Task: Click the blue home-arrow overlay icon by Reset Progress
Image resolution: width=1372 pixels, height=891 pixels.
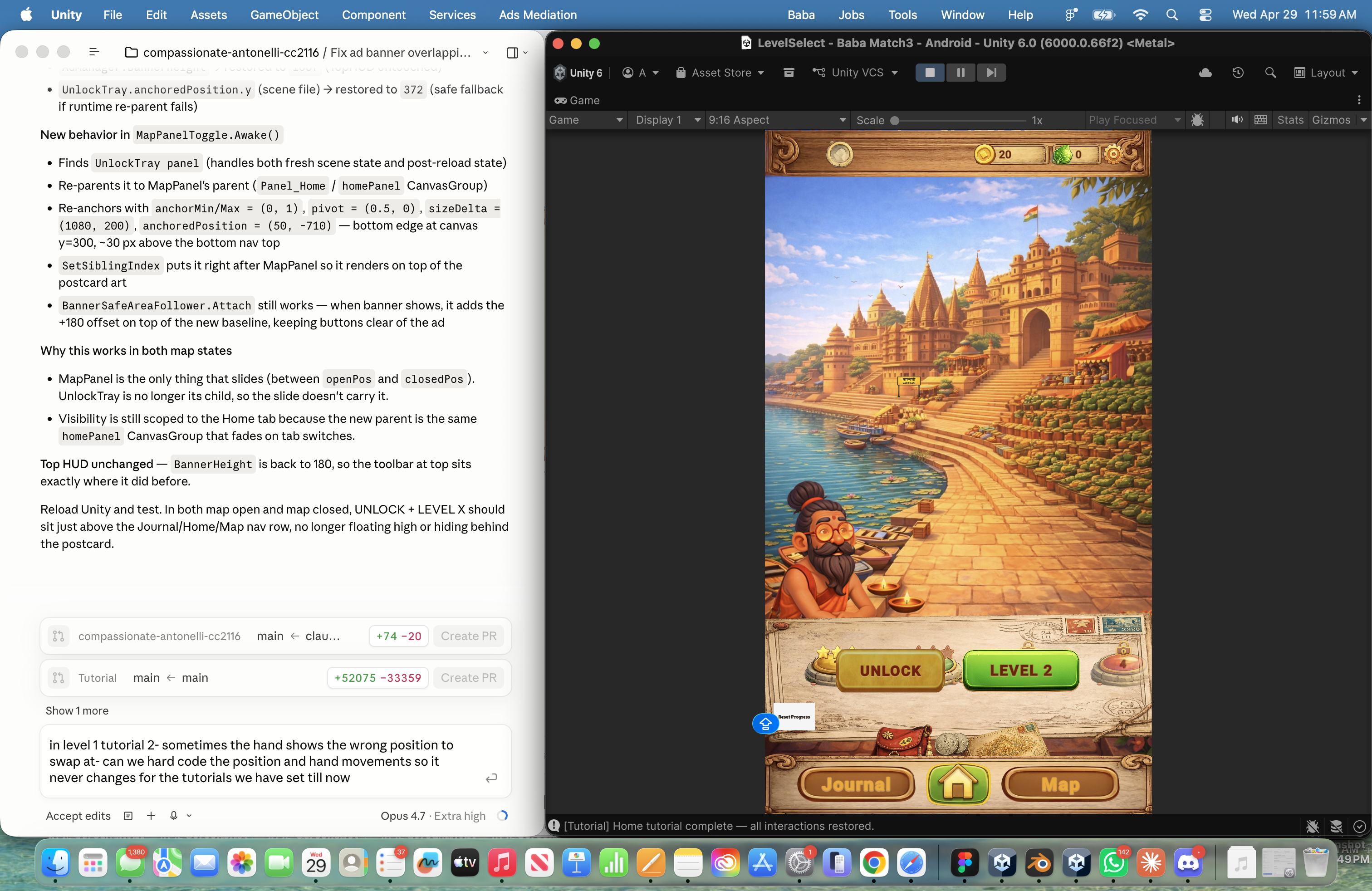Action: click(765, 723)
